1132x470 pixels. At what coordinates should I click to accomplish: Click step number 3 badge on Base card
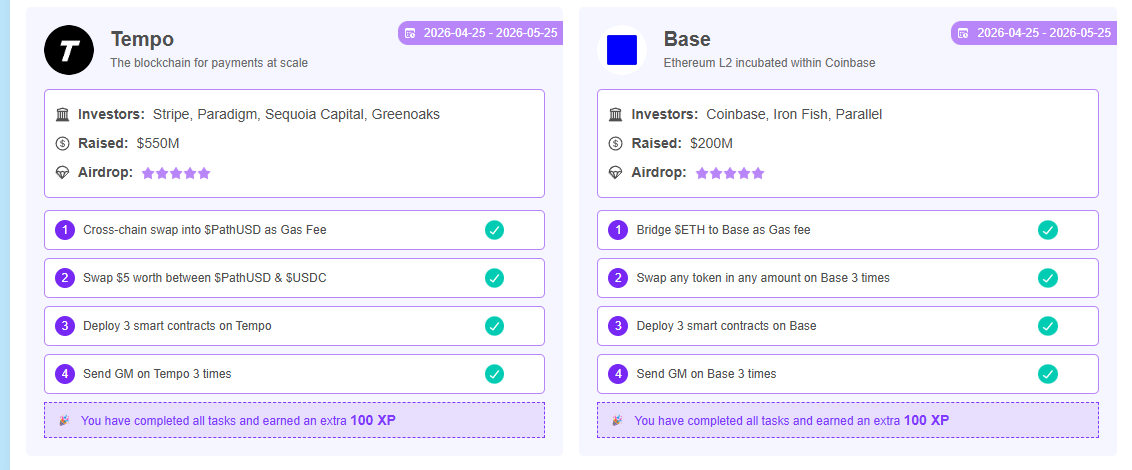[618, 326]
